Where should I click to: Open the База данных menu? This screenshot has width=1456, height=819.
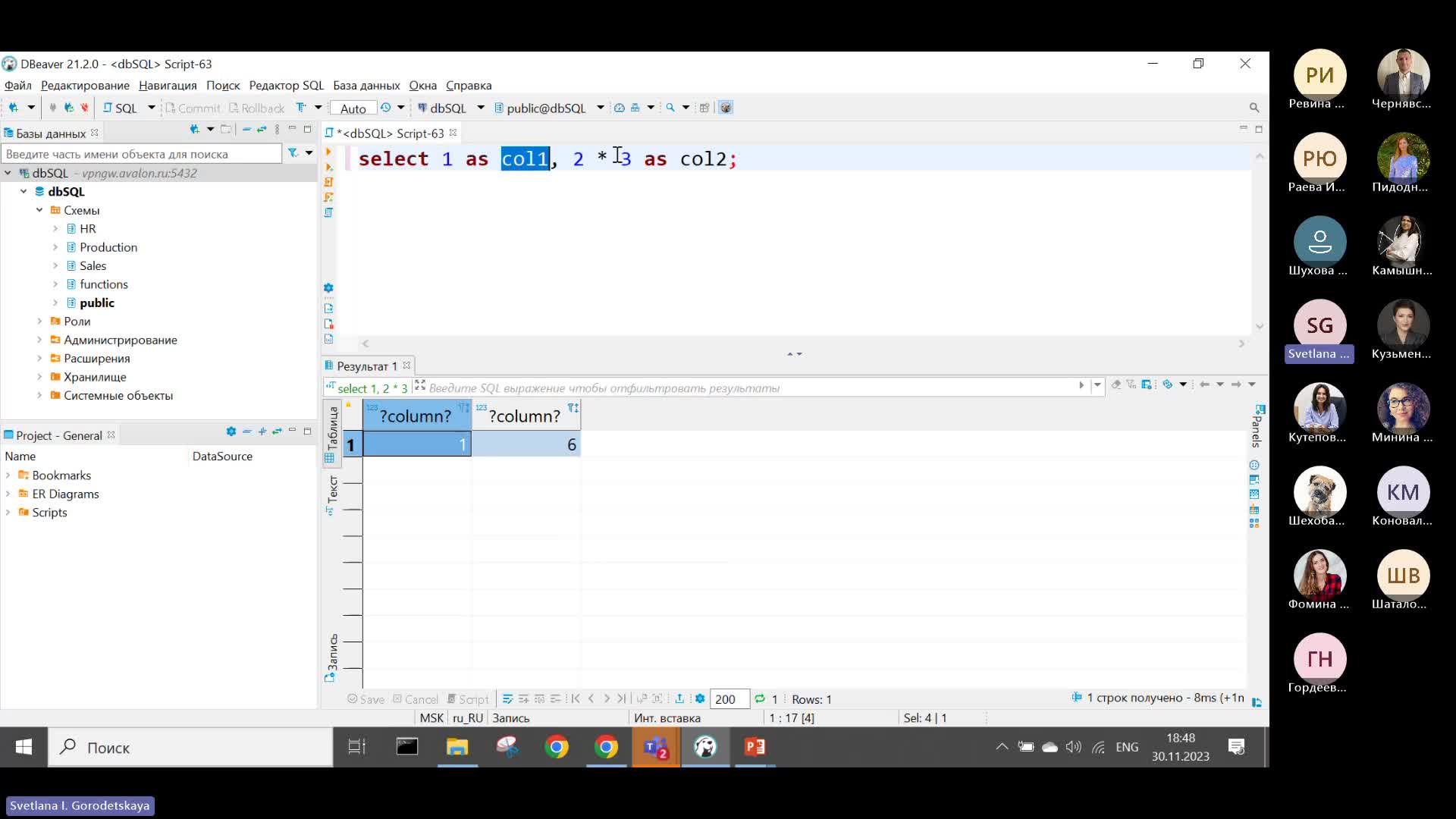[366, 86]
